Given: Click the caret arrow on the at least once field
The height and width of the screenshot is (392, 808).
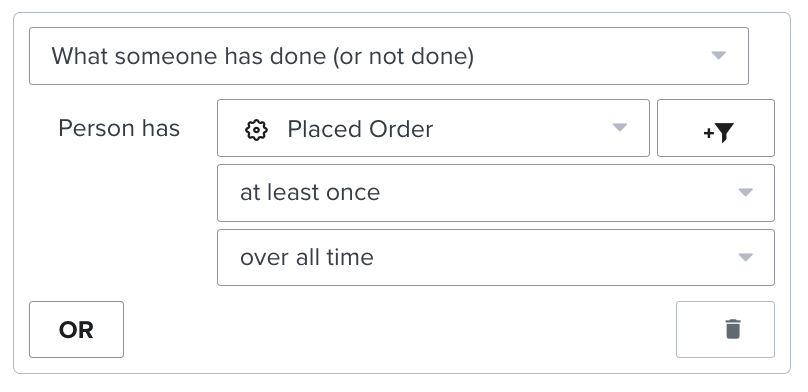Looking at the screenshot, I should (746, 192).
